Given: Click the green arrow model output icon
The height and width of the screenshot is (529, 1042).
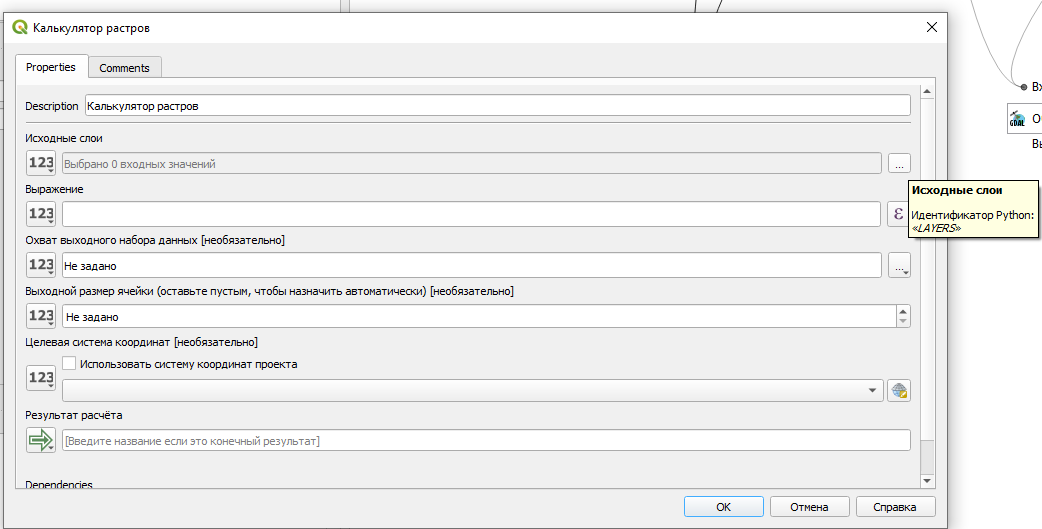Looking at the screenshot, I should tap(41, 440).
